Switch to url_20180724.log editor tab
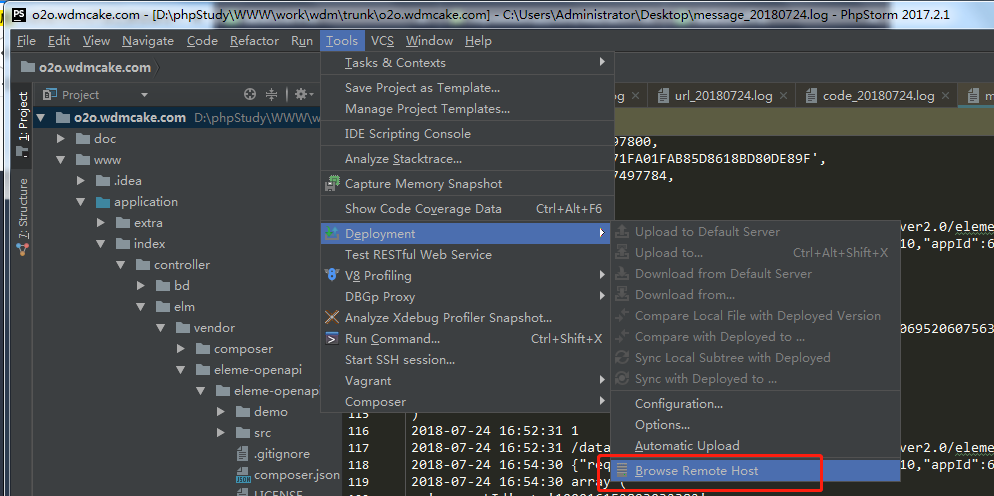Viewport: 994px width, 496px height. click(x=723, y=96)
